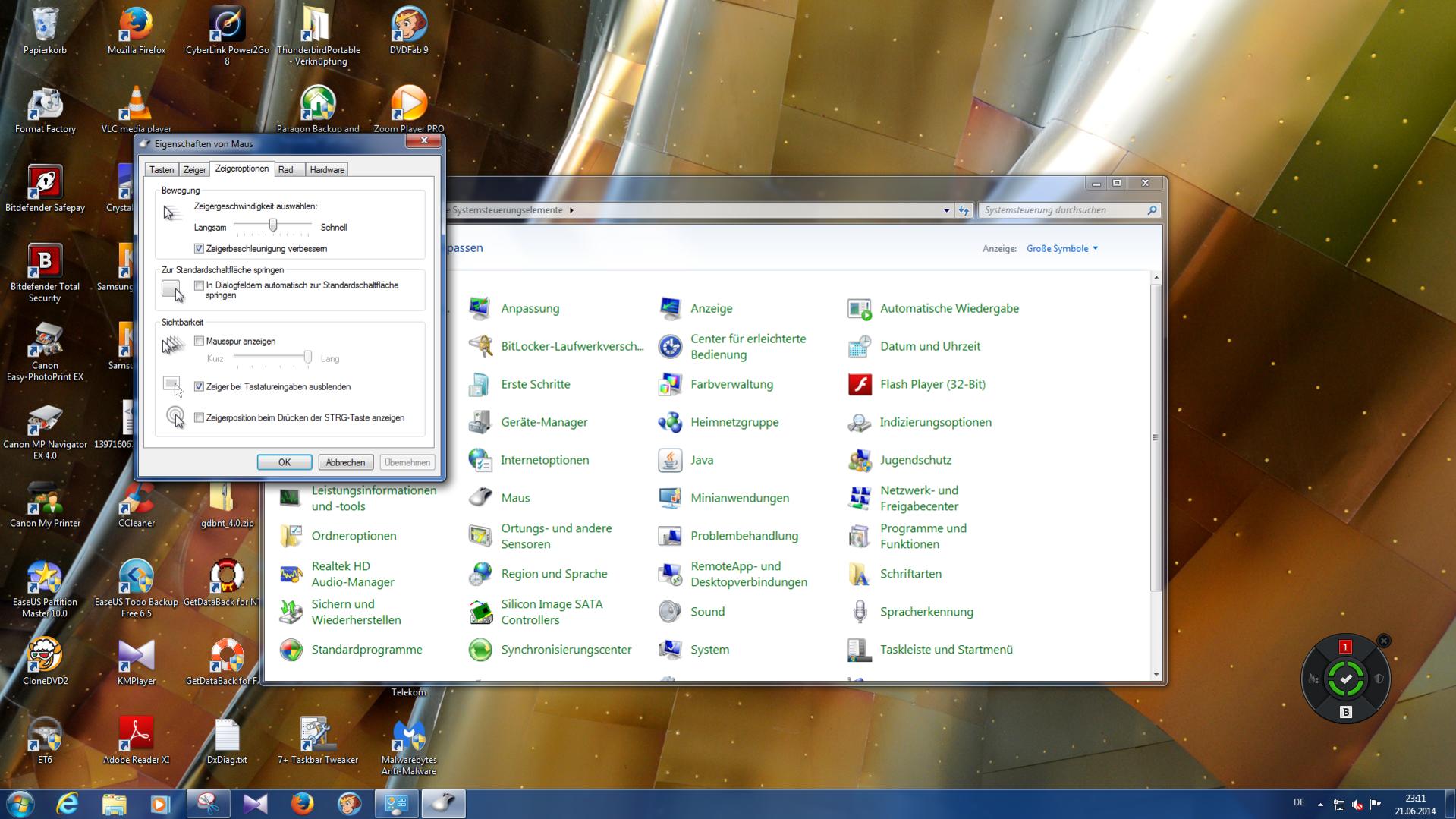This screenshot has width=1456, height=819.
Task: Launch Firefox from the taskbar
Action: [302, 804]
